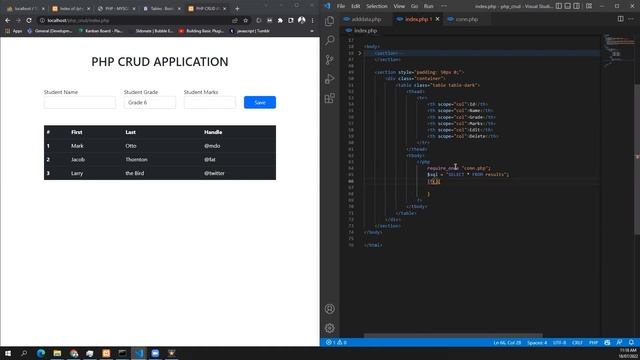Switch to the Index of browser tab

(71, 9)
